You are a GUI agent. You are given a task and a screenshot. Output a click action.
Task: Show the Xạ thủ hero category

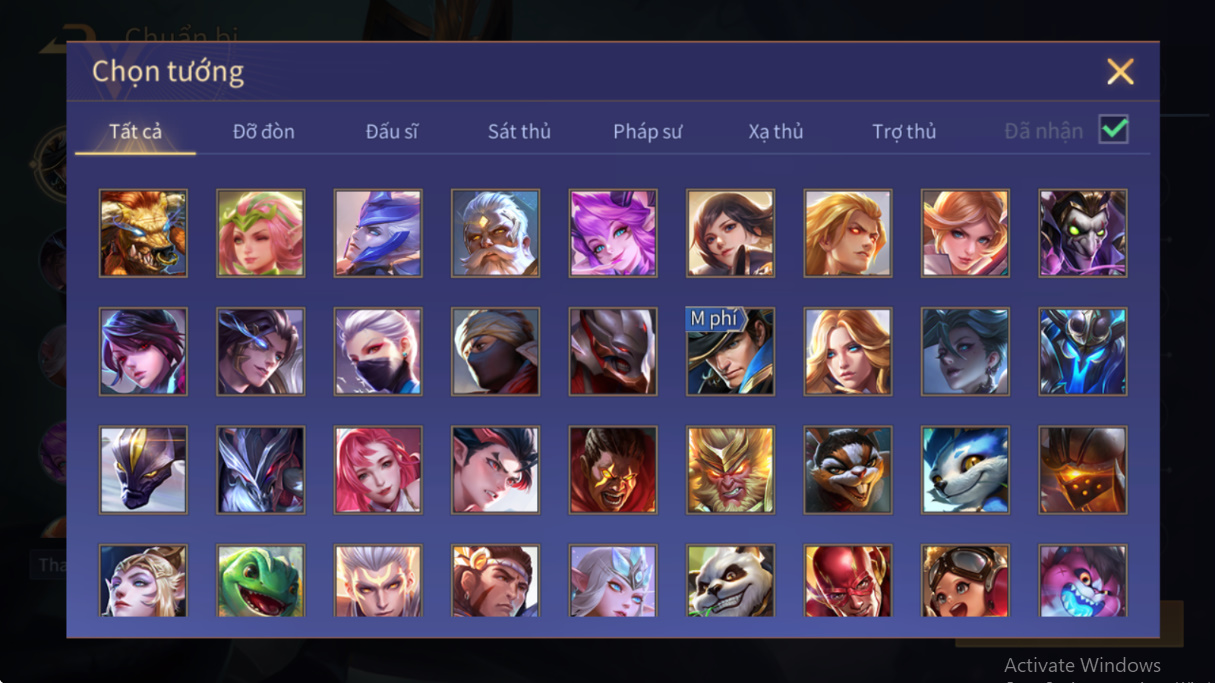[x=776, y=131]
